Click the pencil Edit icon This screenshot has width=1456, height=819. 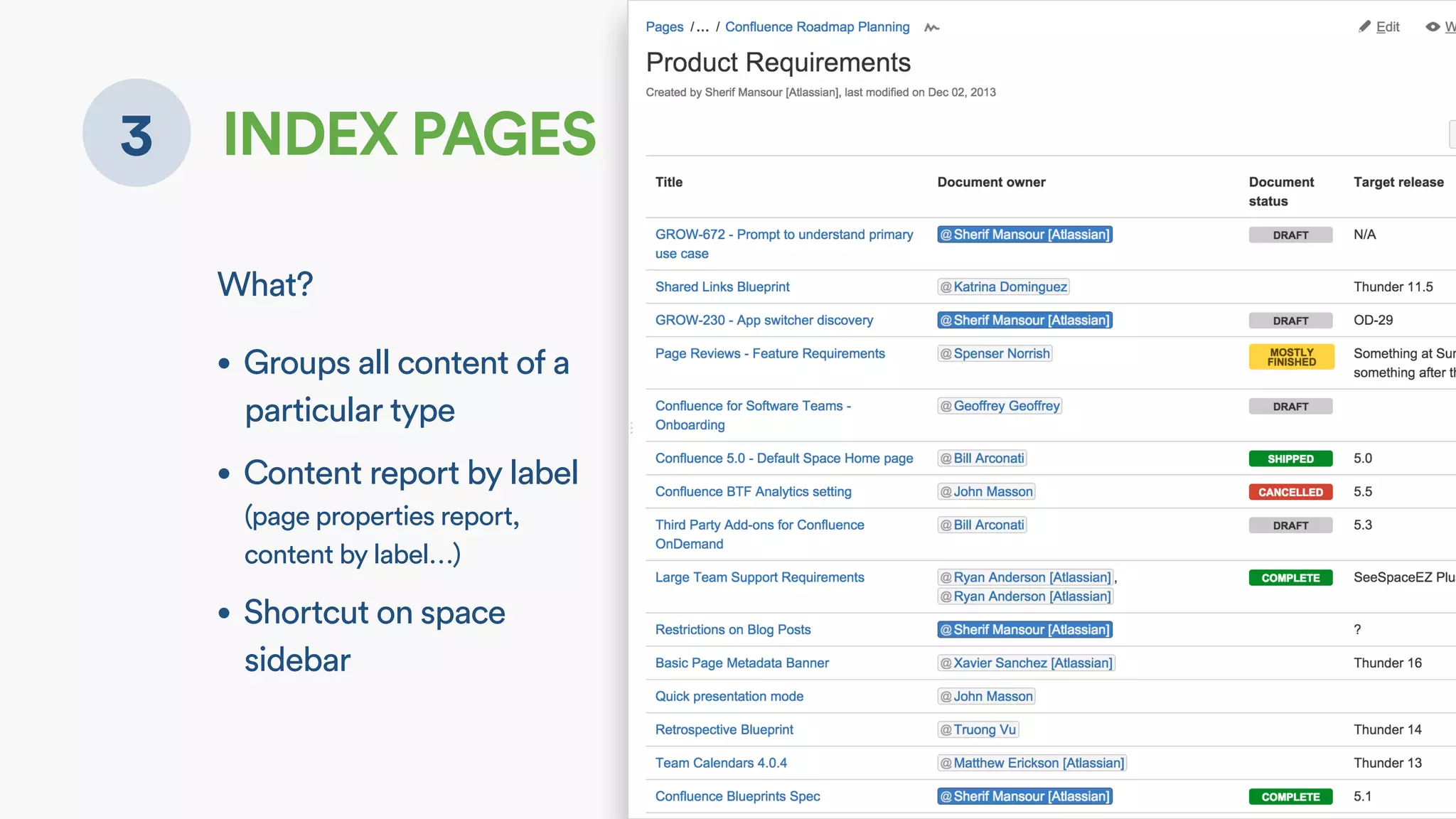pos(1364,27)
